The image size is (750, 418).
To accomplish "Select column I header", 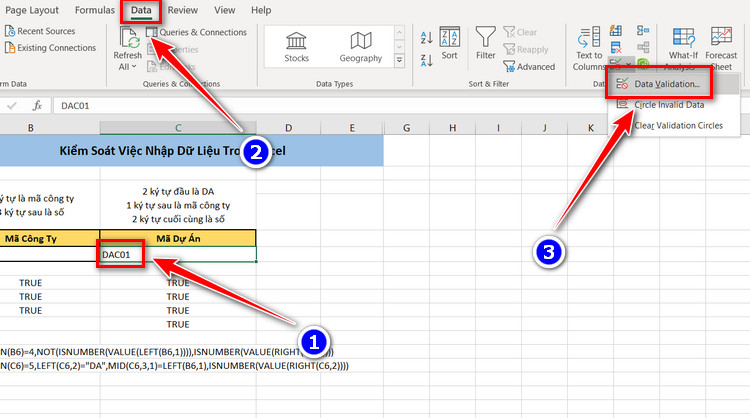I will pos(498,128).
